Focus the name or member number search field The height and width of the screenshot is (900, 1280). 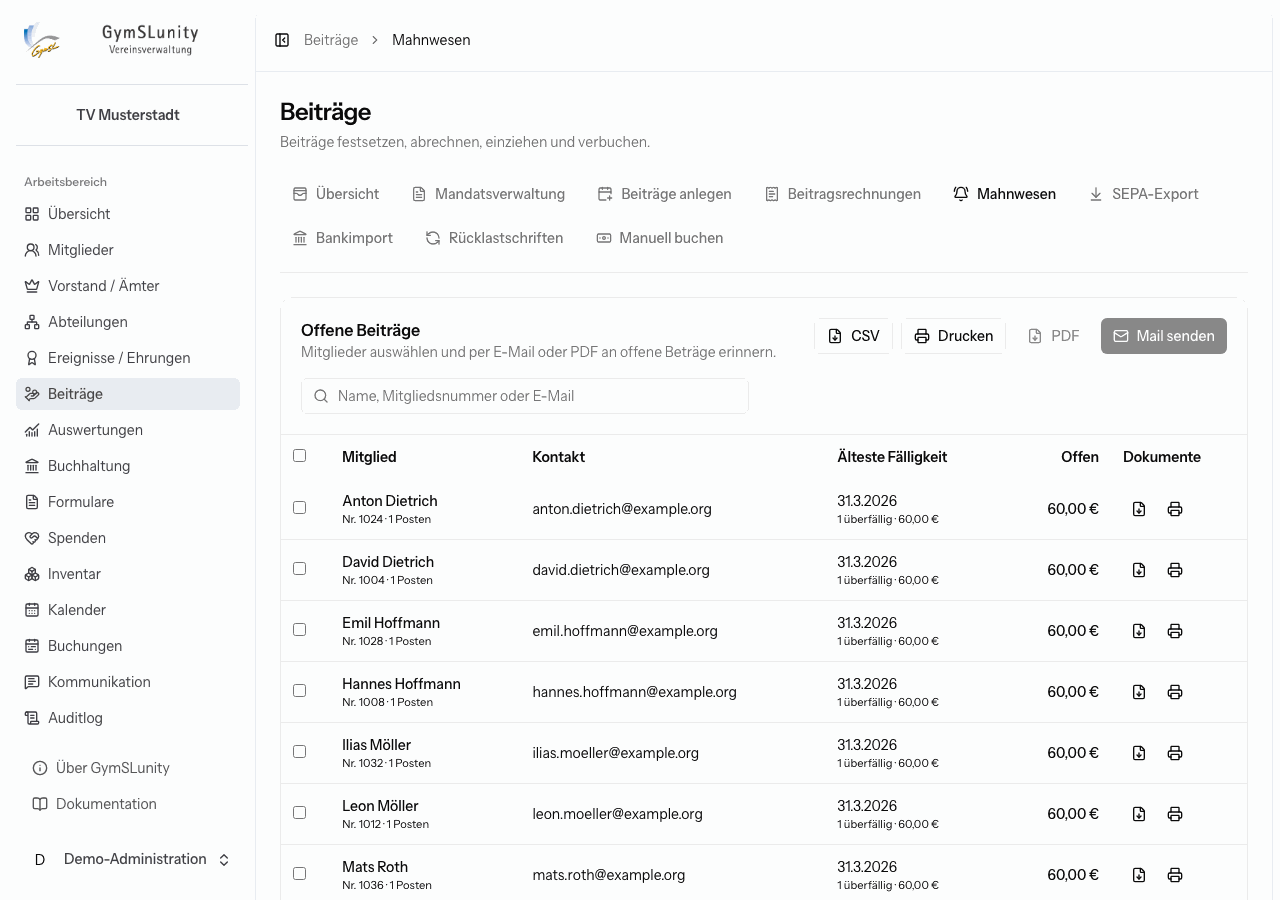click(x=525, y=396)
